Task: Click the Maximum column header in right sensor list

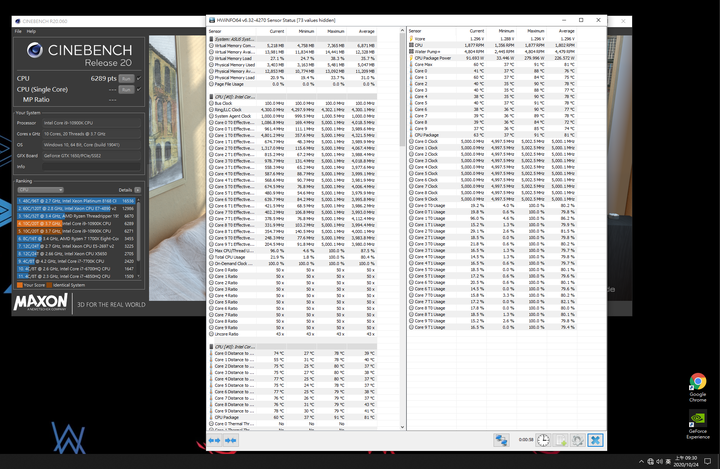Action: point(535,31)
